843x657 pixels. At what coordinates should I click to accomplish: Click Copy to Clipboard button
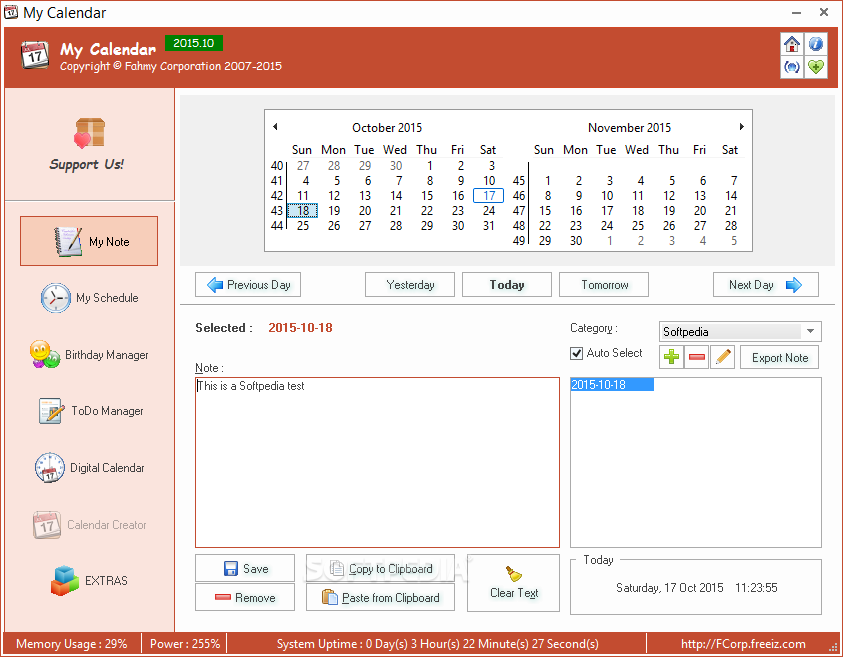coord(380,568)
